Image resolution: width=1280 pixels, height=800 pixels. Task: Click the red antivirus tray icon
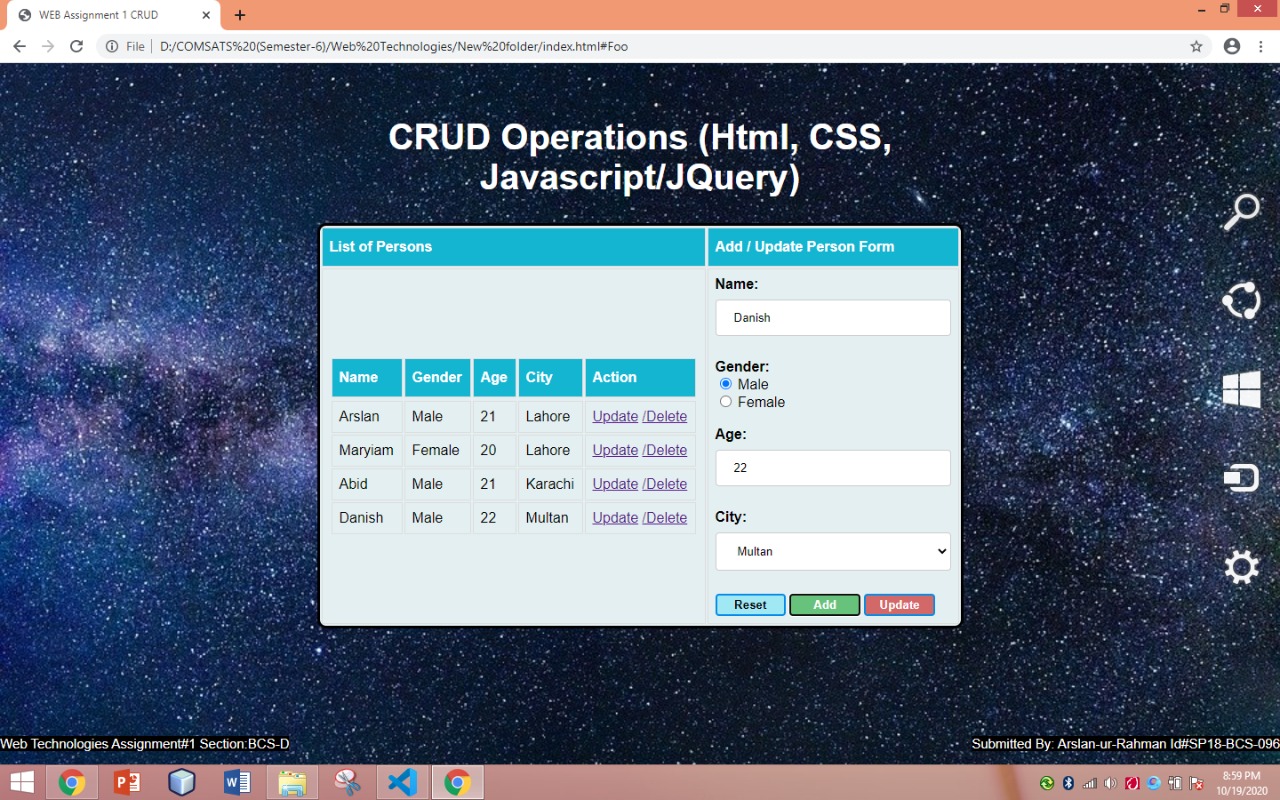pos(1132,783)
